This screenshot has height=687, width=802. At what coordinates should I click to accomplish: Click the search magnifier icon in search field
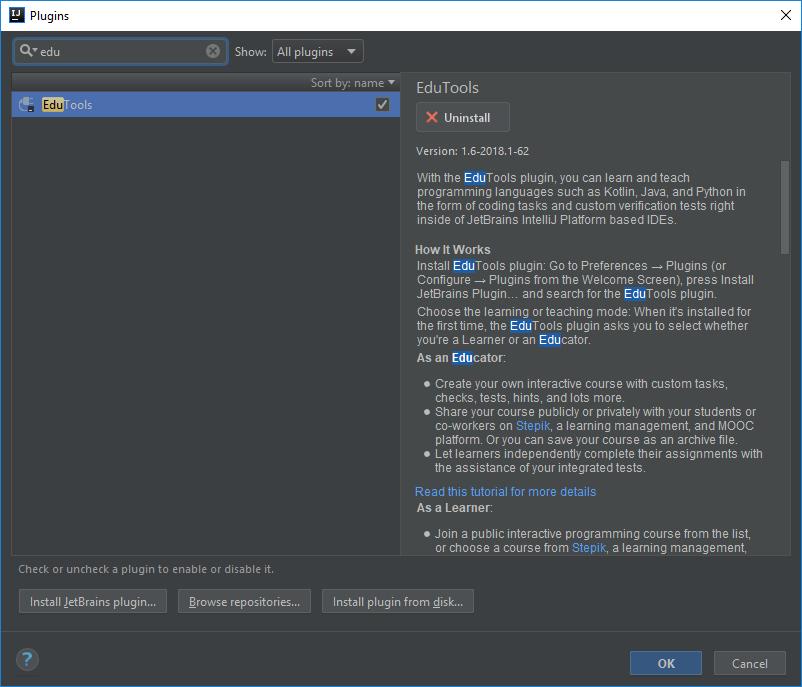point(28,51)
